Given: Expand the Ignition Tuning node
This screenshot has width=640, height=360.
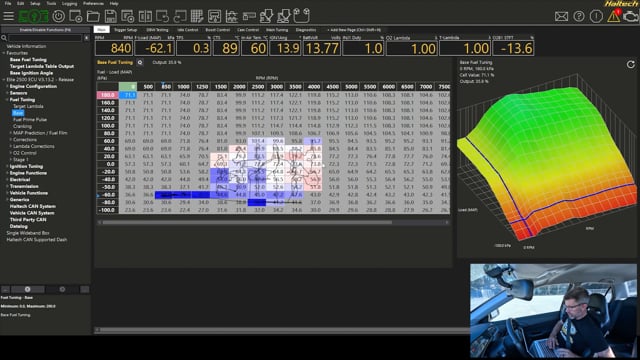Looking at the screenshot, I should tap(7, 167).
